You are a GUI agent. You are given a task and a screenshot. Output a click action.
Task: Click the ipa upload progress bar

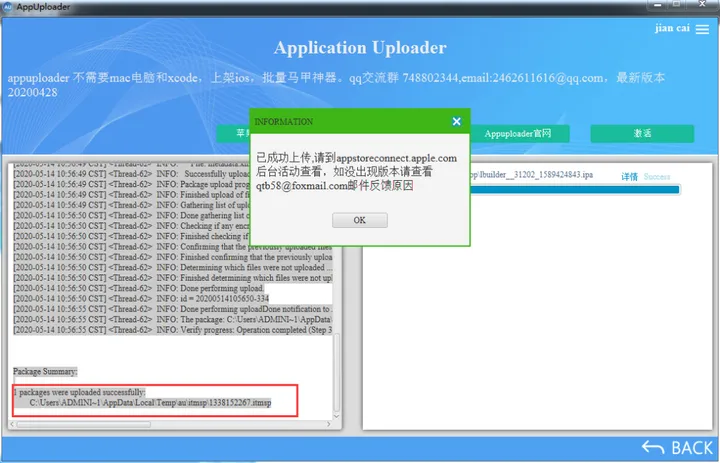(x=574, y=190)
